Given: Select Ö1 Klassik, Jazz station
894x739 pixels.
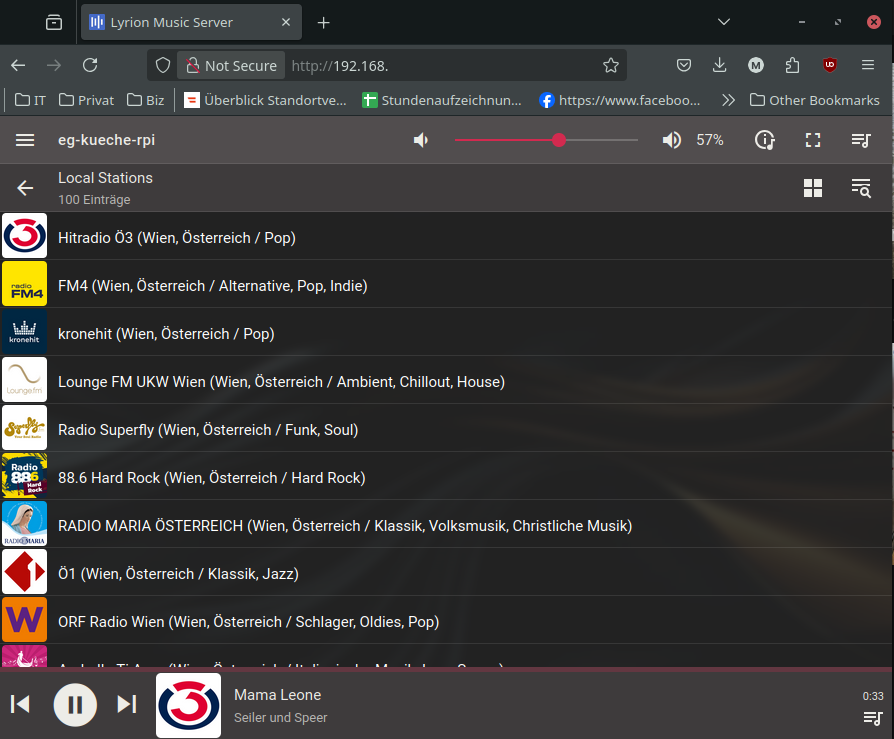Looking at the screenshot, I should (446, 572).
